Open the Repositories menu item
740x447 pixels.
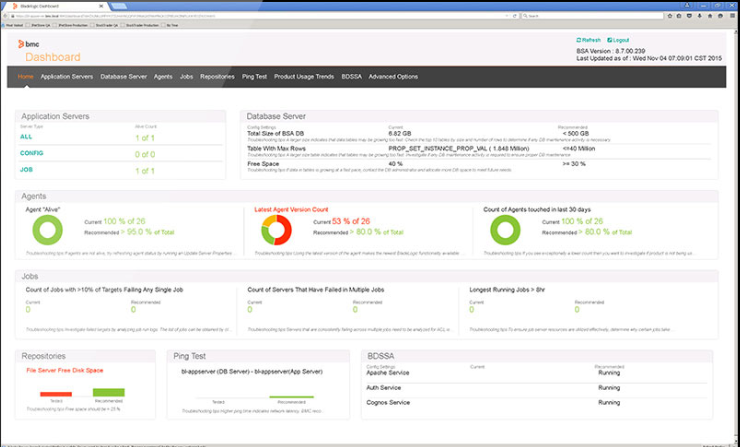(x=217, y=76)
